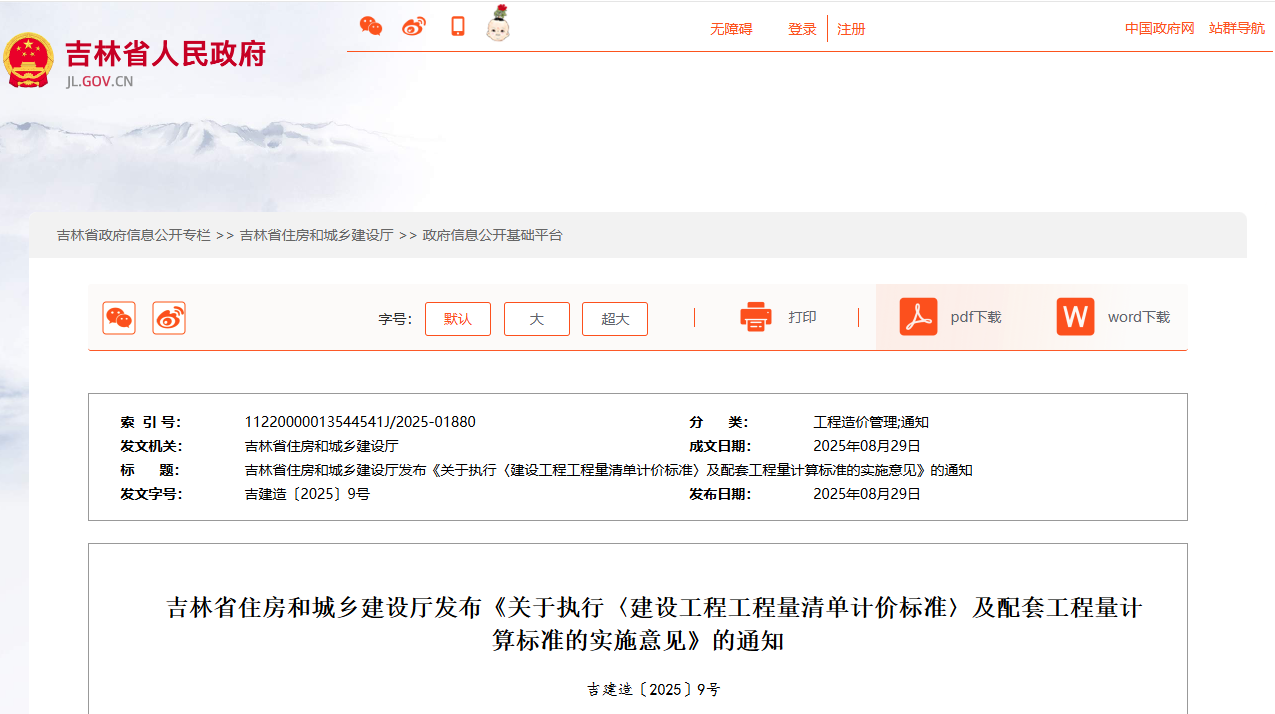
Task: Click the printer icon to print the notice
Action: 755,316
